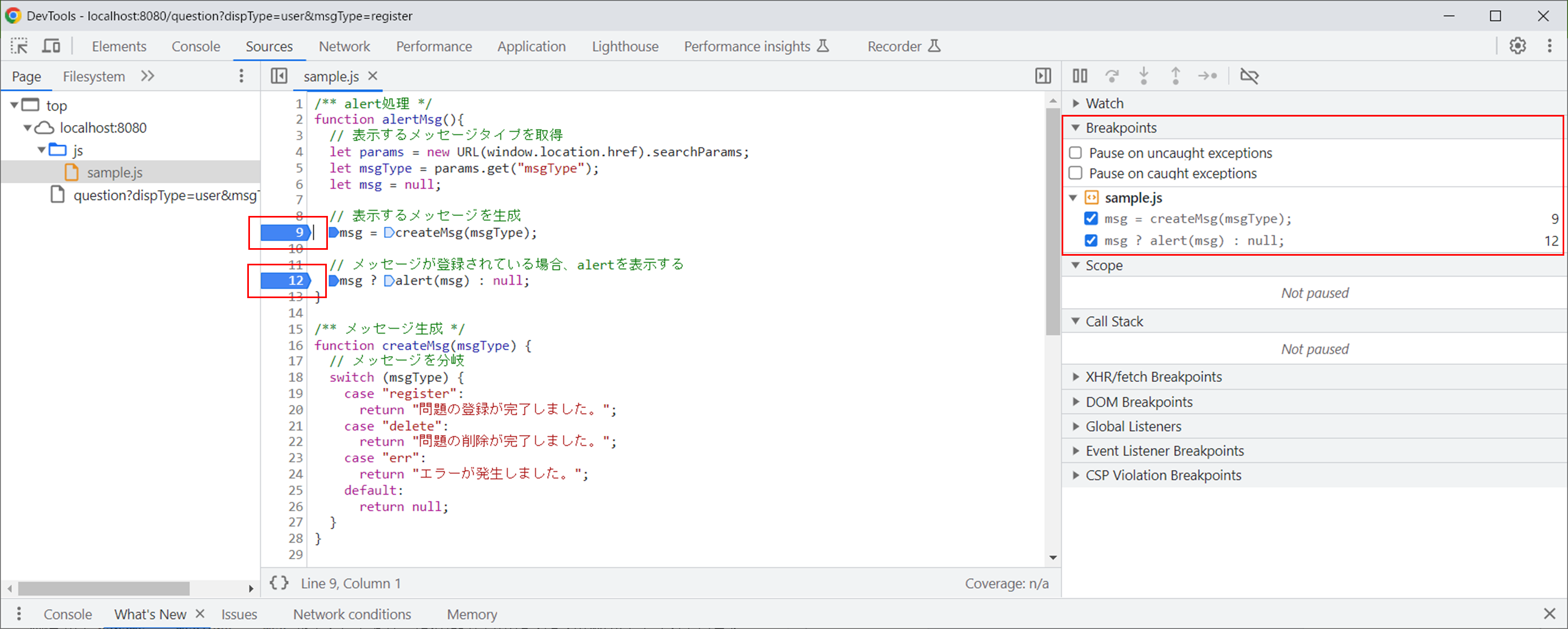Viewport: 1568px width, 629px height.
Task: Pretty-print sample.js using the format icon
Action: click(279, 583)
